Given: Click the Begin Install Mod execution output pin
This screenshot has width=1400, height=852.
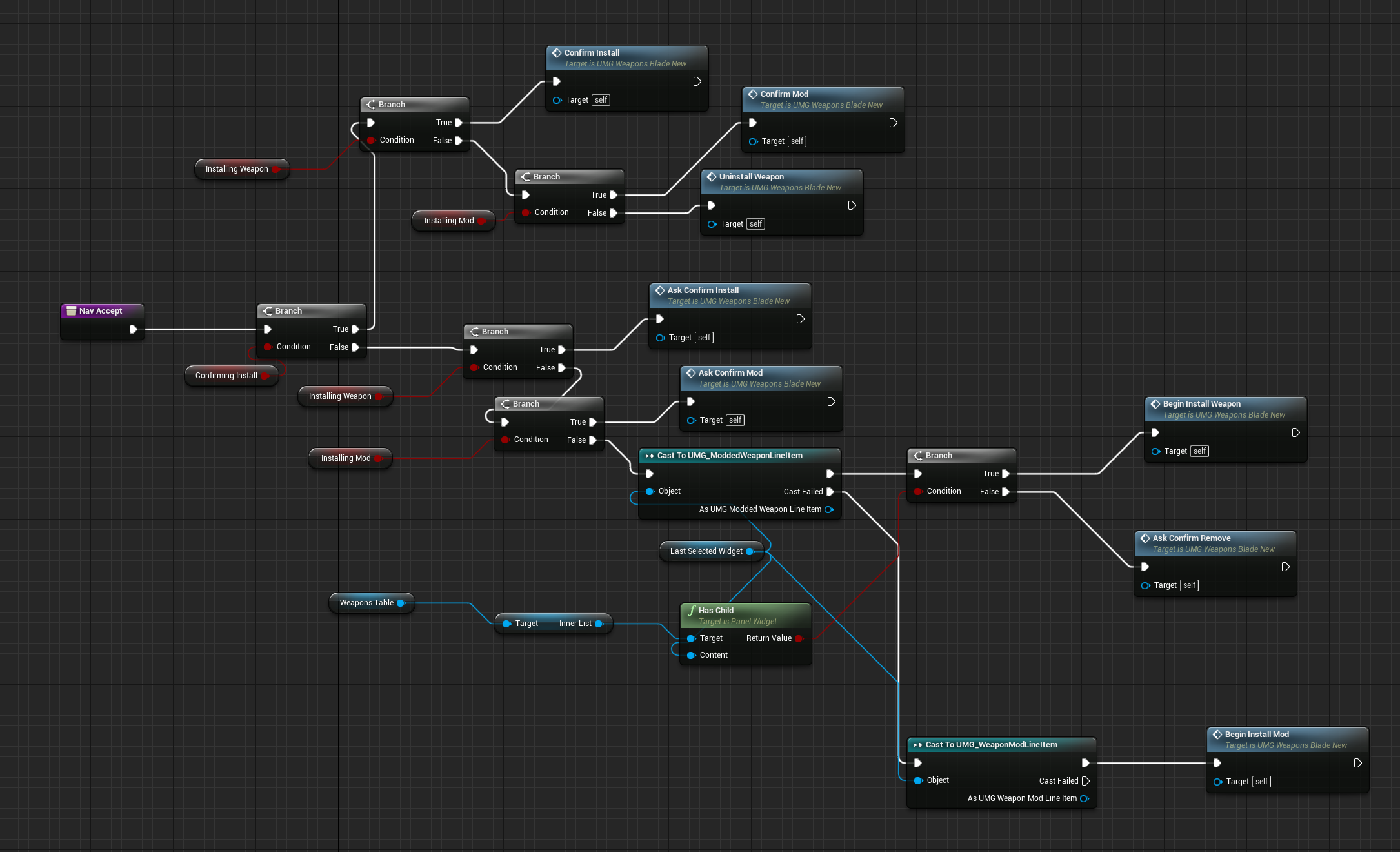Looking at the screenshot, I should 1357,763.
